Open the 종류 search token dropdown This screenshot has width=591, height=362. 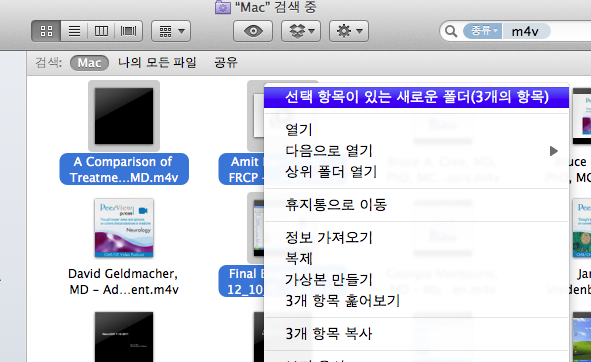[x=482, y=31]
